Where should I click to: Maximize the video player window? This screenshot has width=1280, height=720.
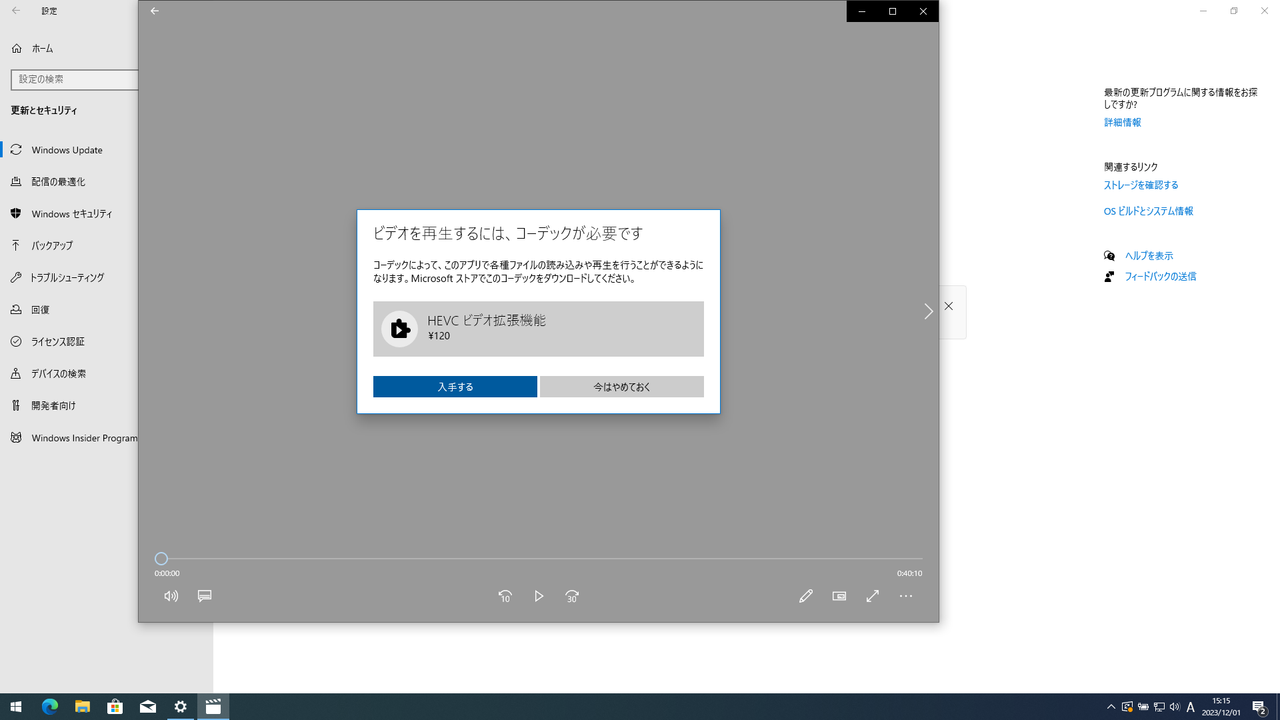[x=892, y=11]
